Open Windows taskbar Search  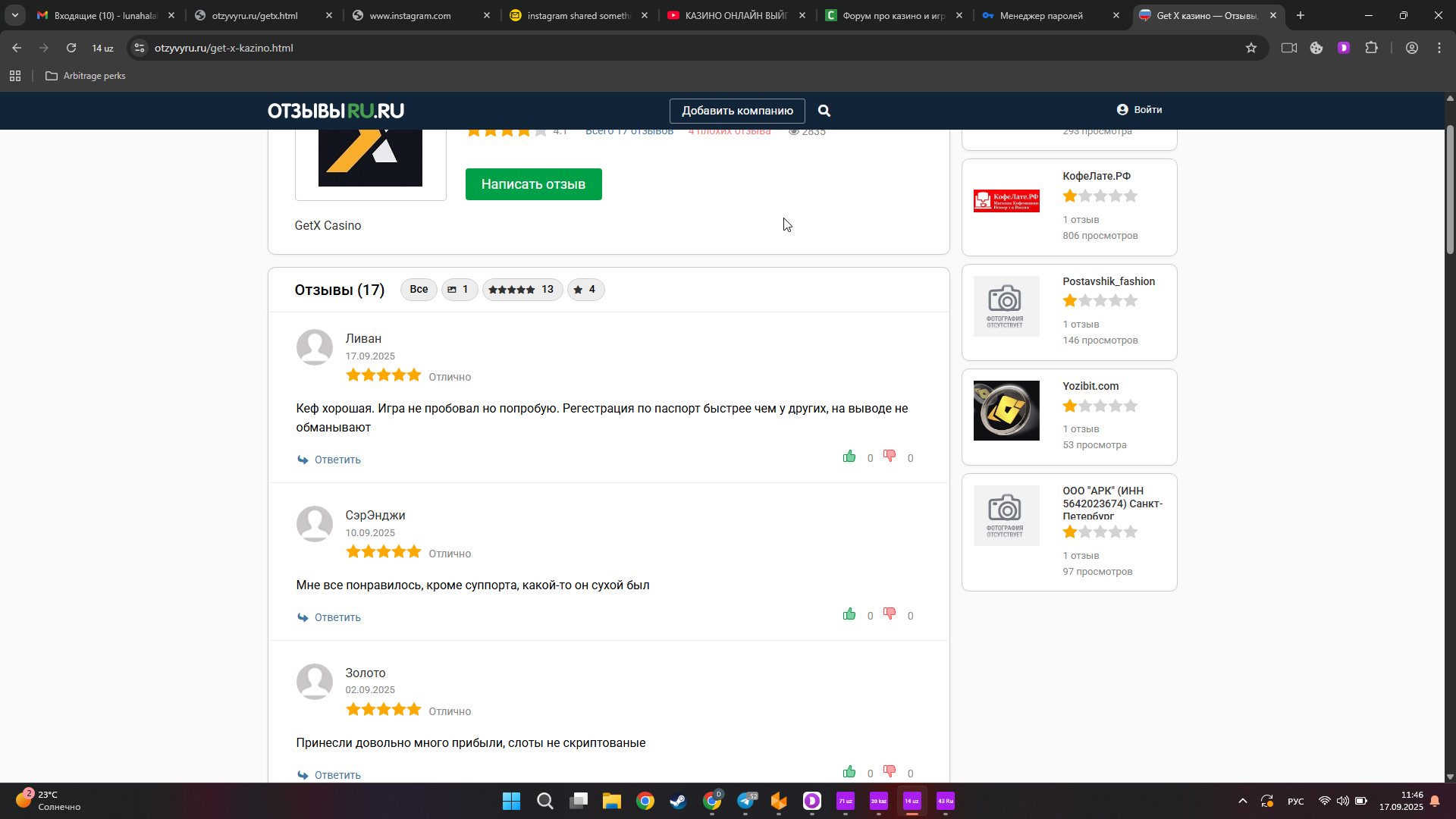point(544,801)
